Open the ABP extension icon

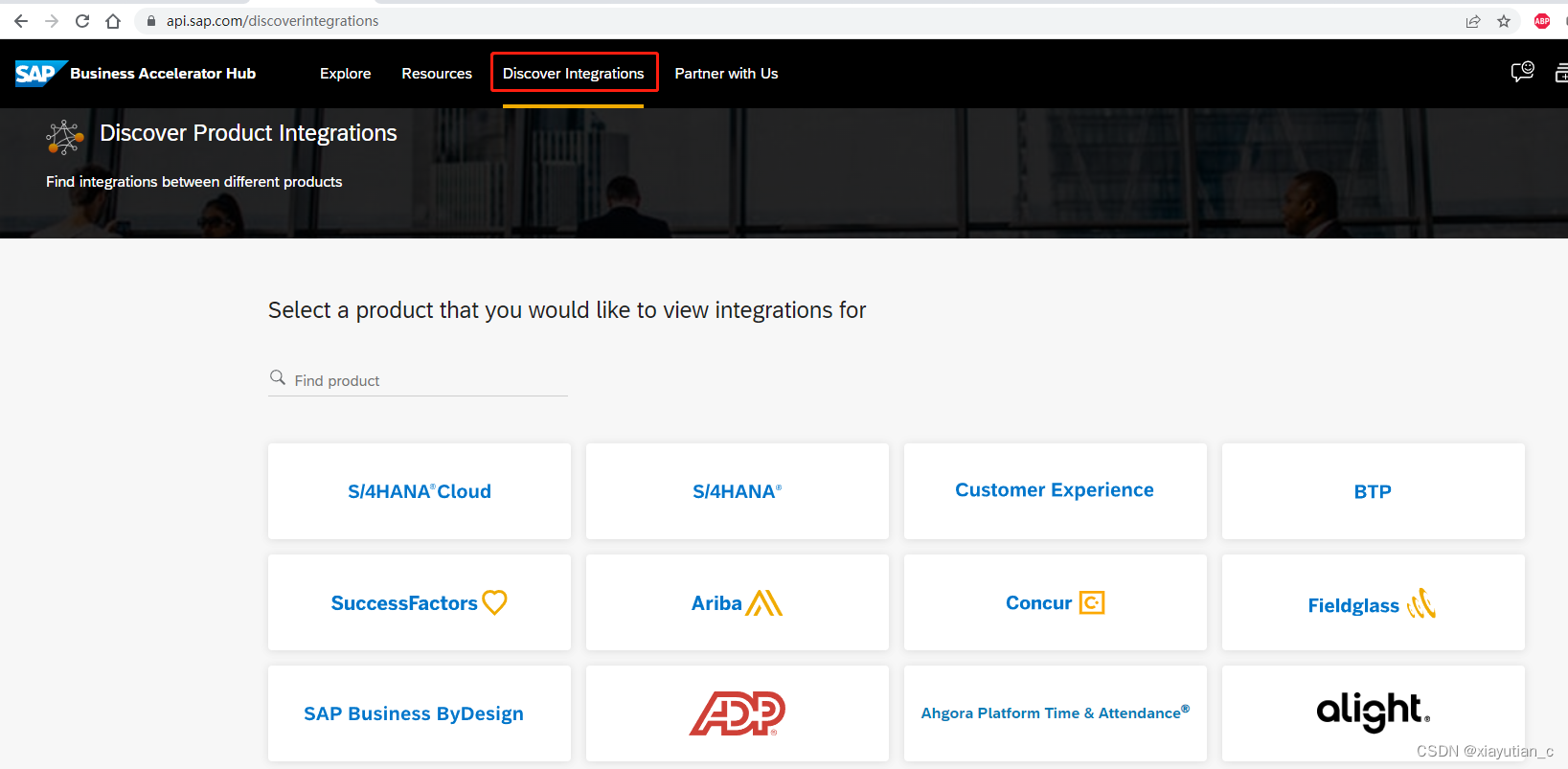[1542, 21]
